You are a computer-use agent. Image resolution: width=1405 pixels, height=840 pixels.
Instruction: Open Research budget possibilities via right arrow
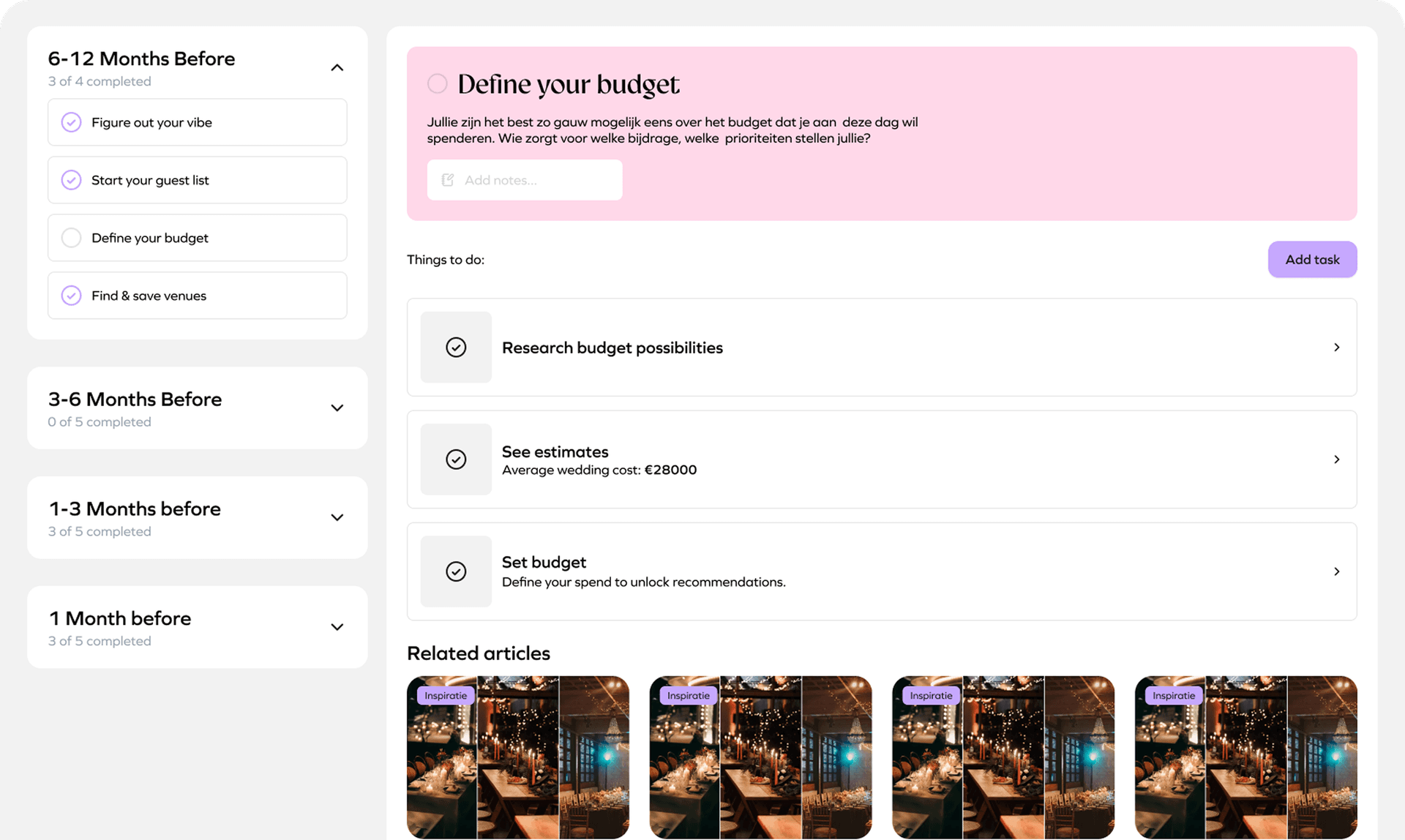coord(1336,347)
